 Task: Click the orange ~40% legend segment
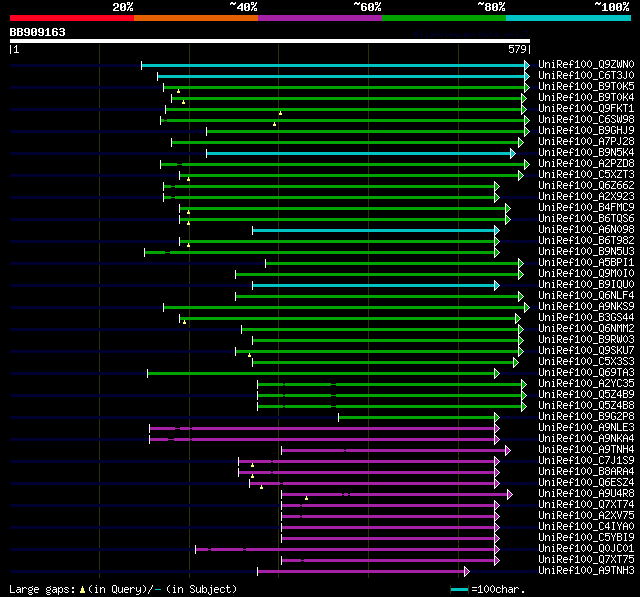[196, 18]
